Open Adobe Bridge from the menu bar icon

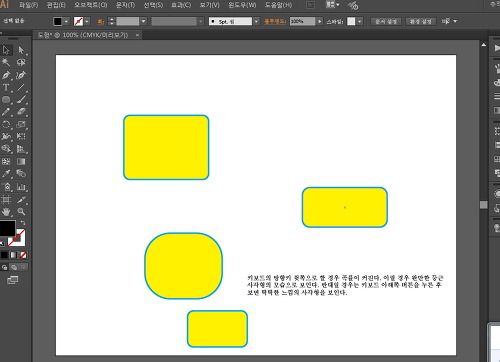[310, 5]
